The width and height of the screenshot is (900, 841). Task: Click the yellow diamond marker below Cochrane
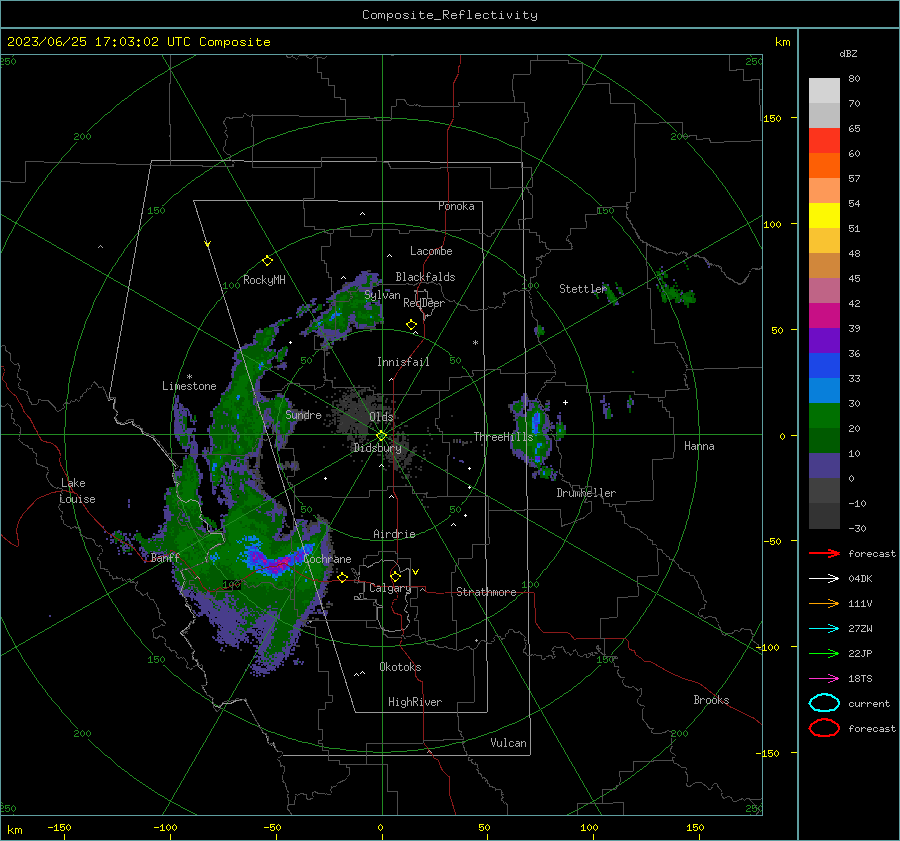click(342, 577)
